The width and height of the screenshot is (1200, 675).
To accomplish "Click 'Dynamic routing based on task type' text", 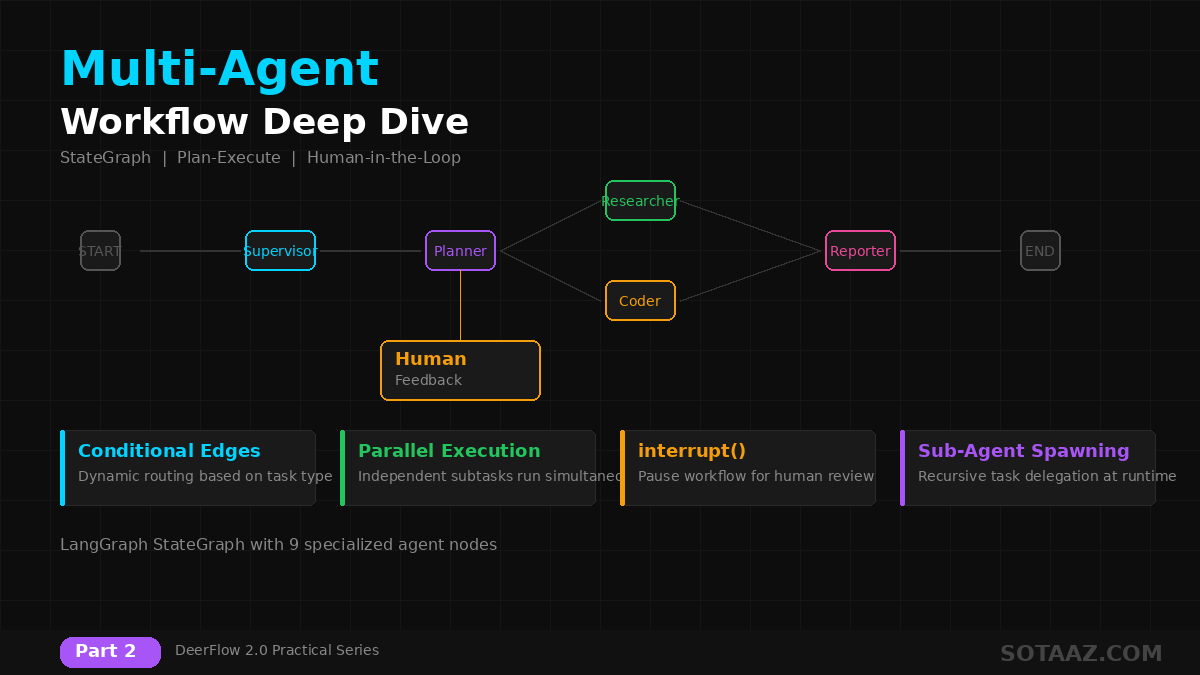I will pyautogui.click(x=205, y=477).
